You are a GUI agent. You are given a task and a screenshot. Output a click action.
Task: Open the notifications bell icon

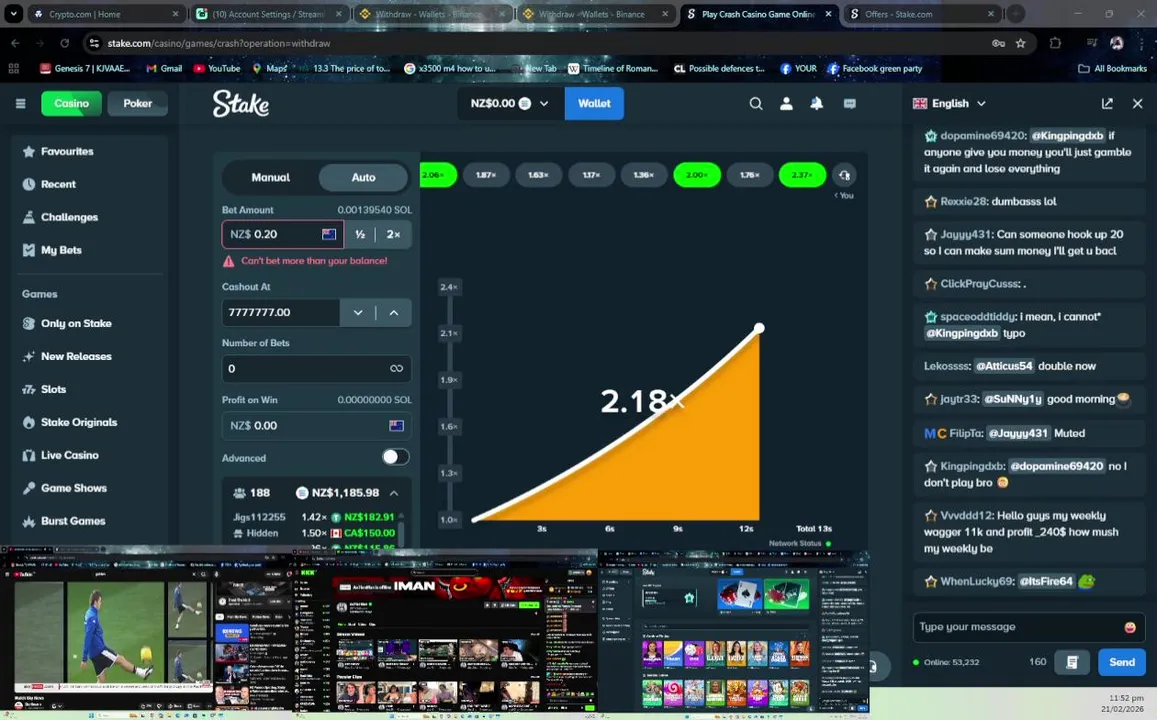[x=817, y=103]
